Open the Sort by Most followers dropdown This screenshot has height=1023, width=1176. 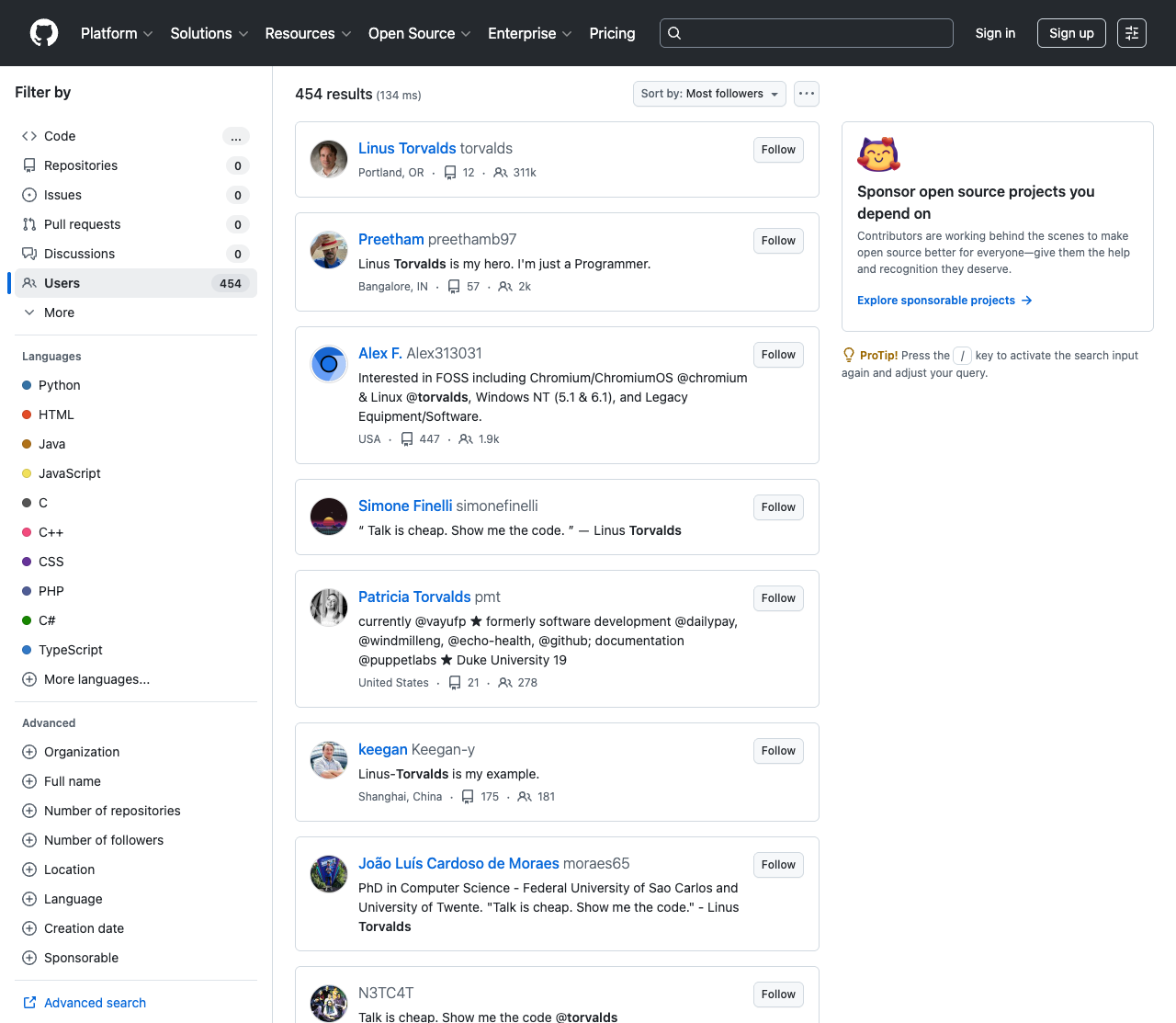click(709, 94)
